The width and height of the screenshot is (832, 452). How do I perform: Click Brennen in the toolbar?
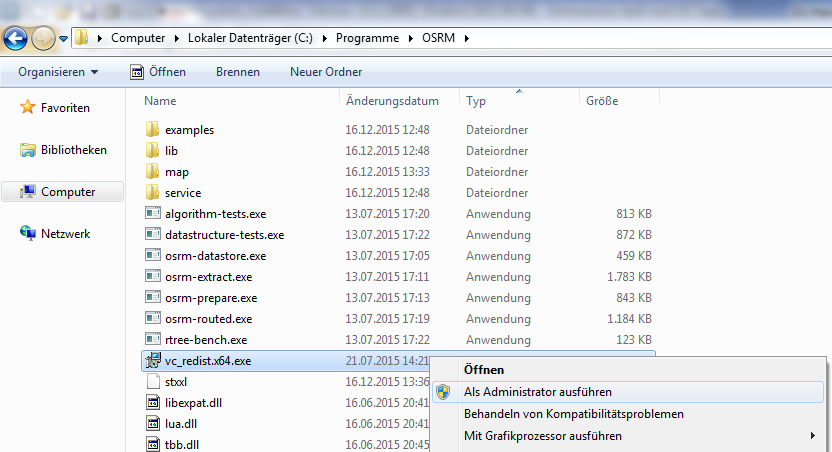coord(238,72)
